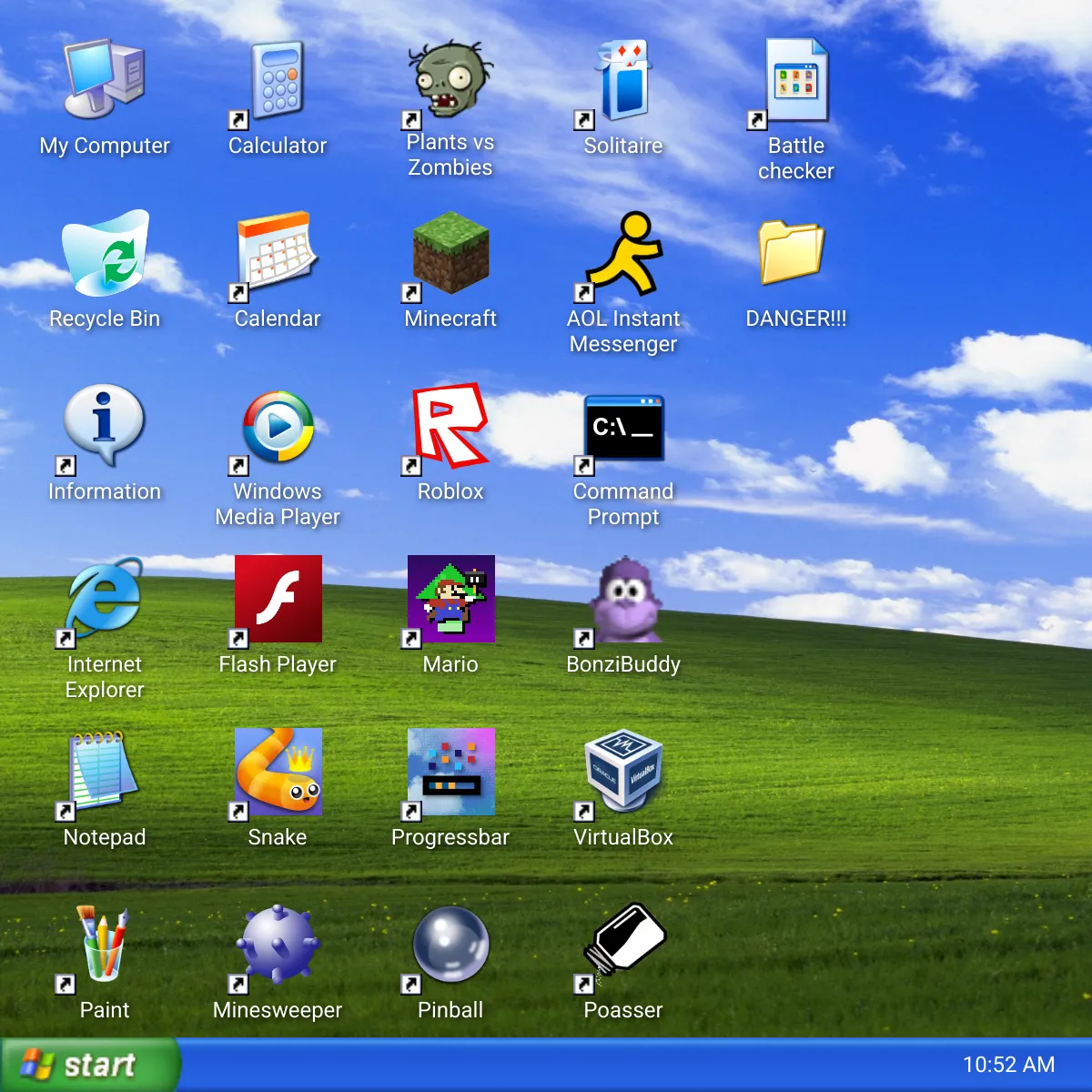
Task: Open Windows Media Player
Action: (277, 426)
